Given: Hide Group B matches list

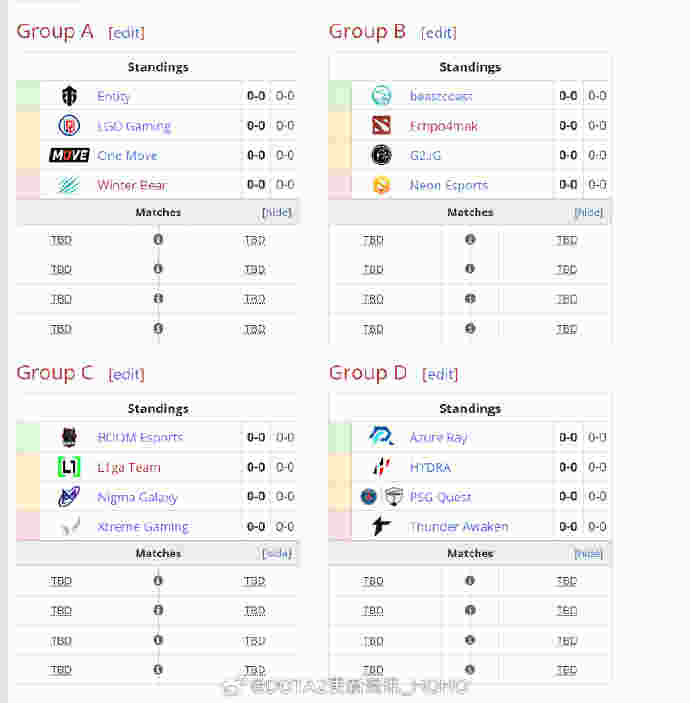Looking at the screenshot, I should (589, 212).
